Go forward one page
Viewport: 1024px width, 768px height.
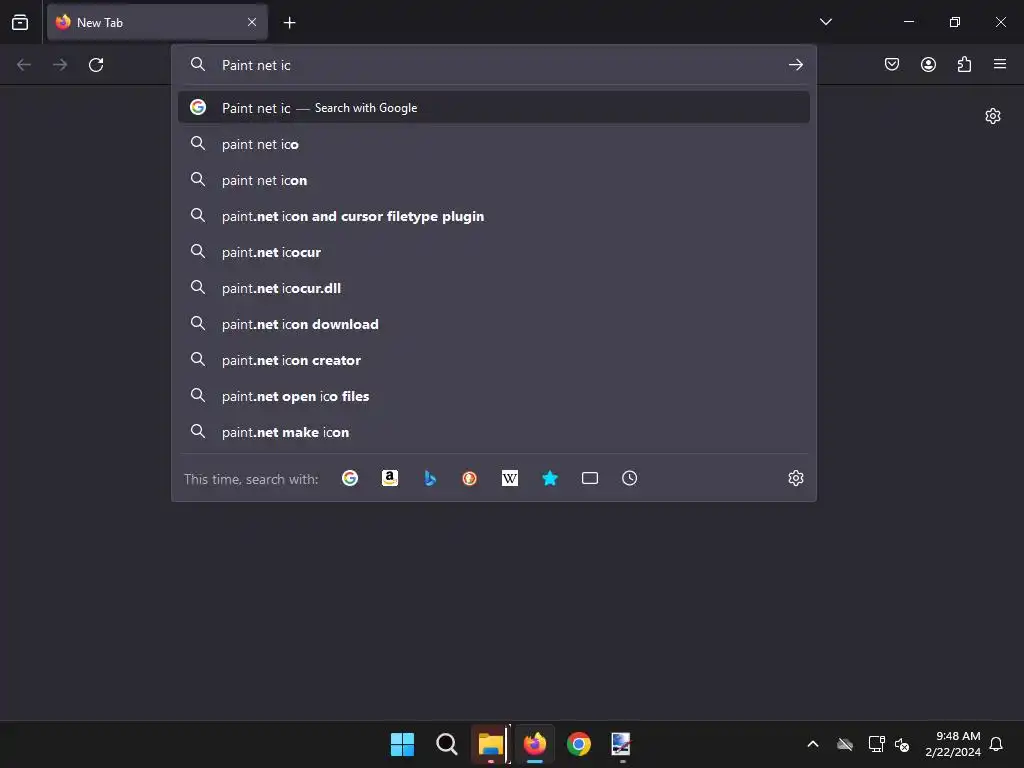[60, 65]
